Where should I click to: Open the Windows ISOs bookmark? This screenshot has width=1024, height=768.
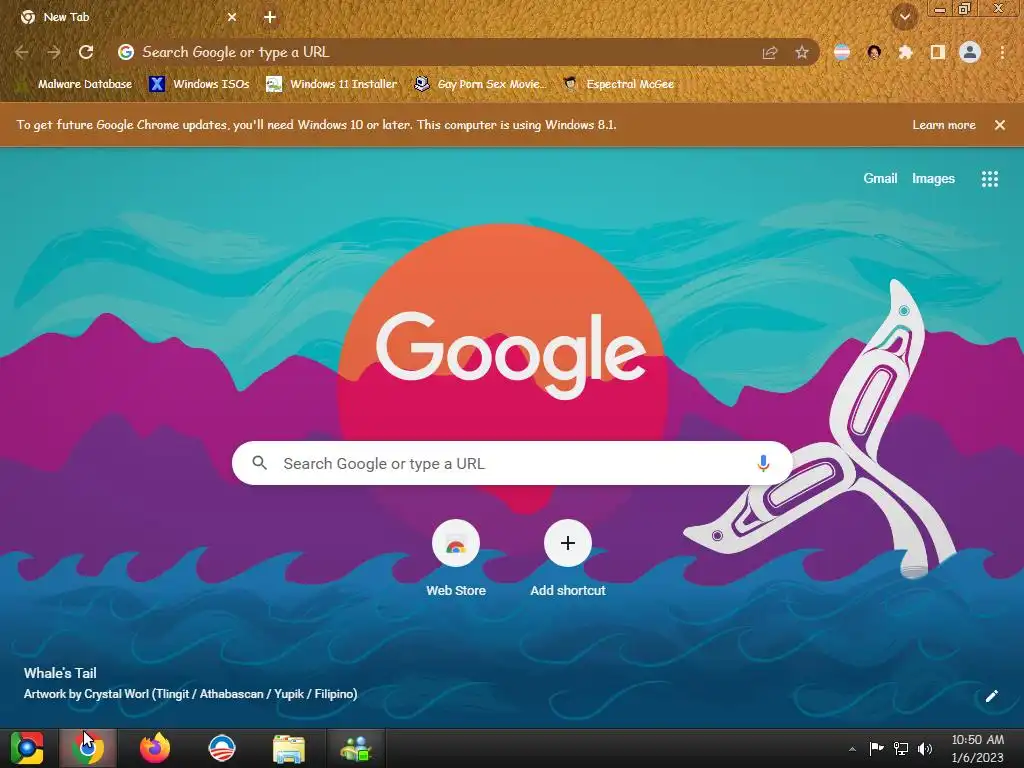(x=200, y=84)
